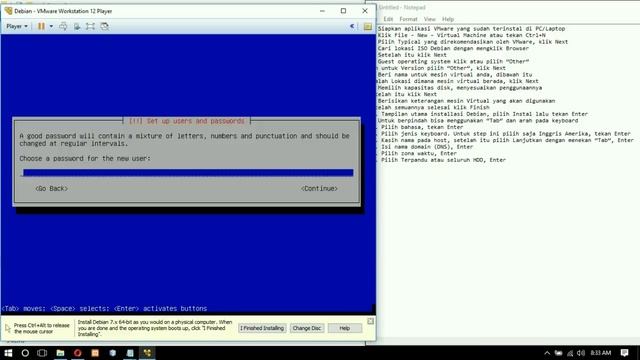Viewport: 640px width, 360px height.
Task: Switch to VMware Player taskbar icon
Action: click(x=147, y=353)
